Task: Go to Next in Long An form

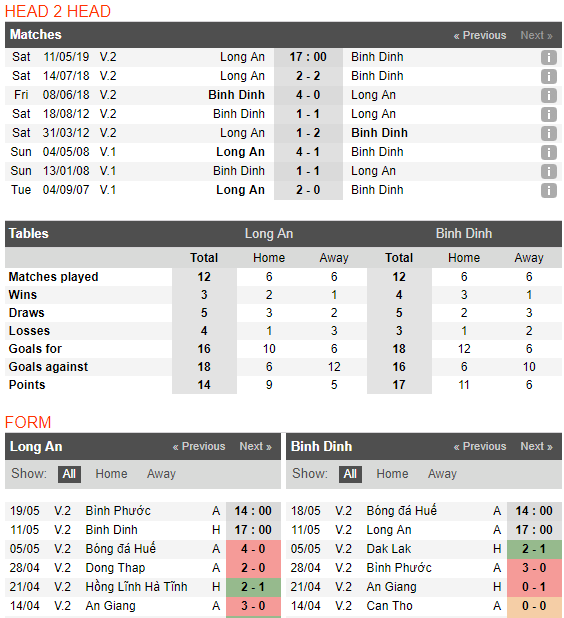Action: tap(255, 447)
